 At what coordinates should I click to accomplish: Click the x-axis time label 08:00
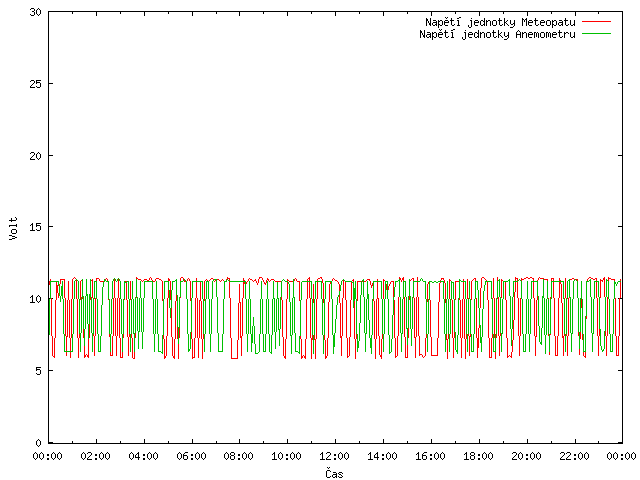(239, 456)
